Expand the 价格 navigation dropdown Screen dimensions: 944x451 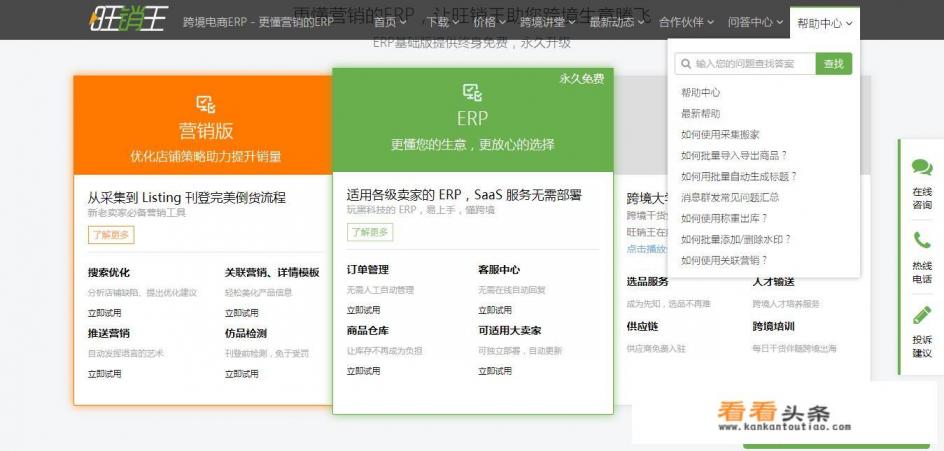(x=489, y=22)
